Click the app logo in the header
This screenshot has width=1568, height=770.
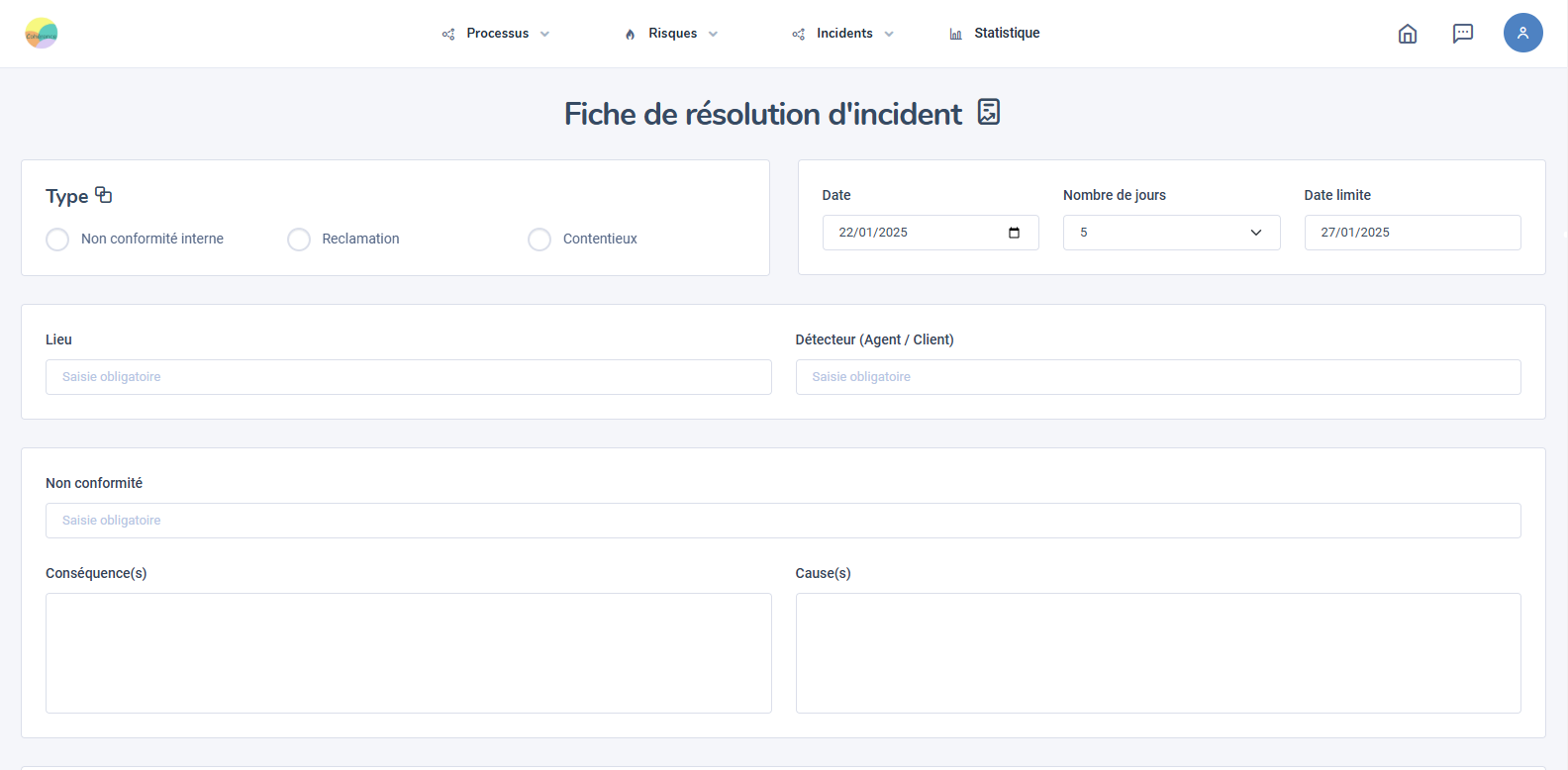(x=42, y=34)
